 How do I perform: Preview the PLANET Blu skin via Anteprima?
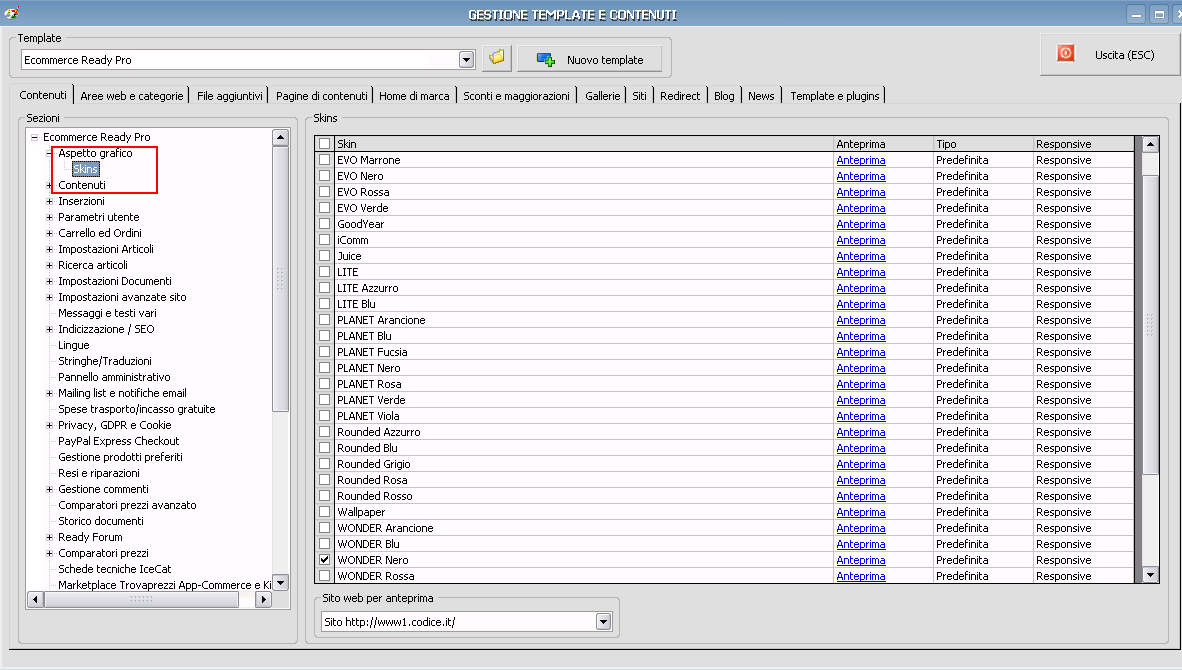860,336
